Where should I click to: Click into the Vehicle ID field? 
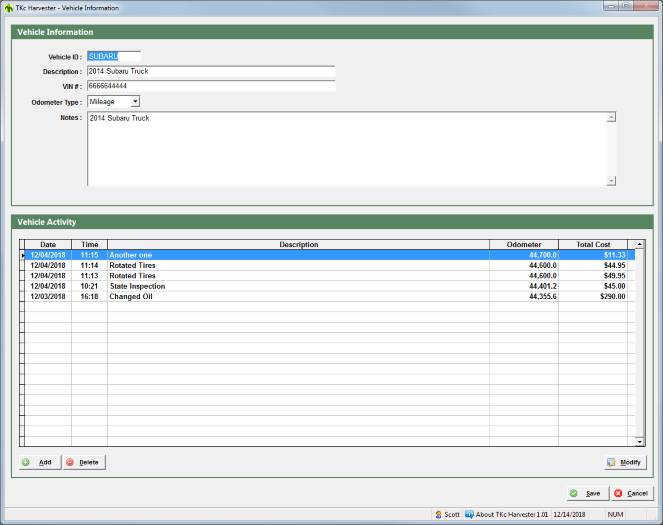pos(113,57)
